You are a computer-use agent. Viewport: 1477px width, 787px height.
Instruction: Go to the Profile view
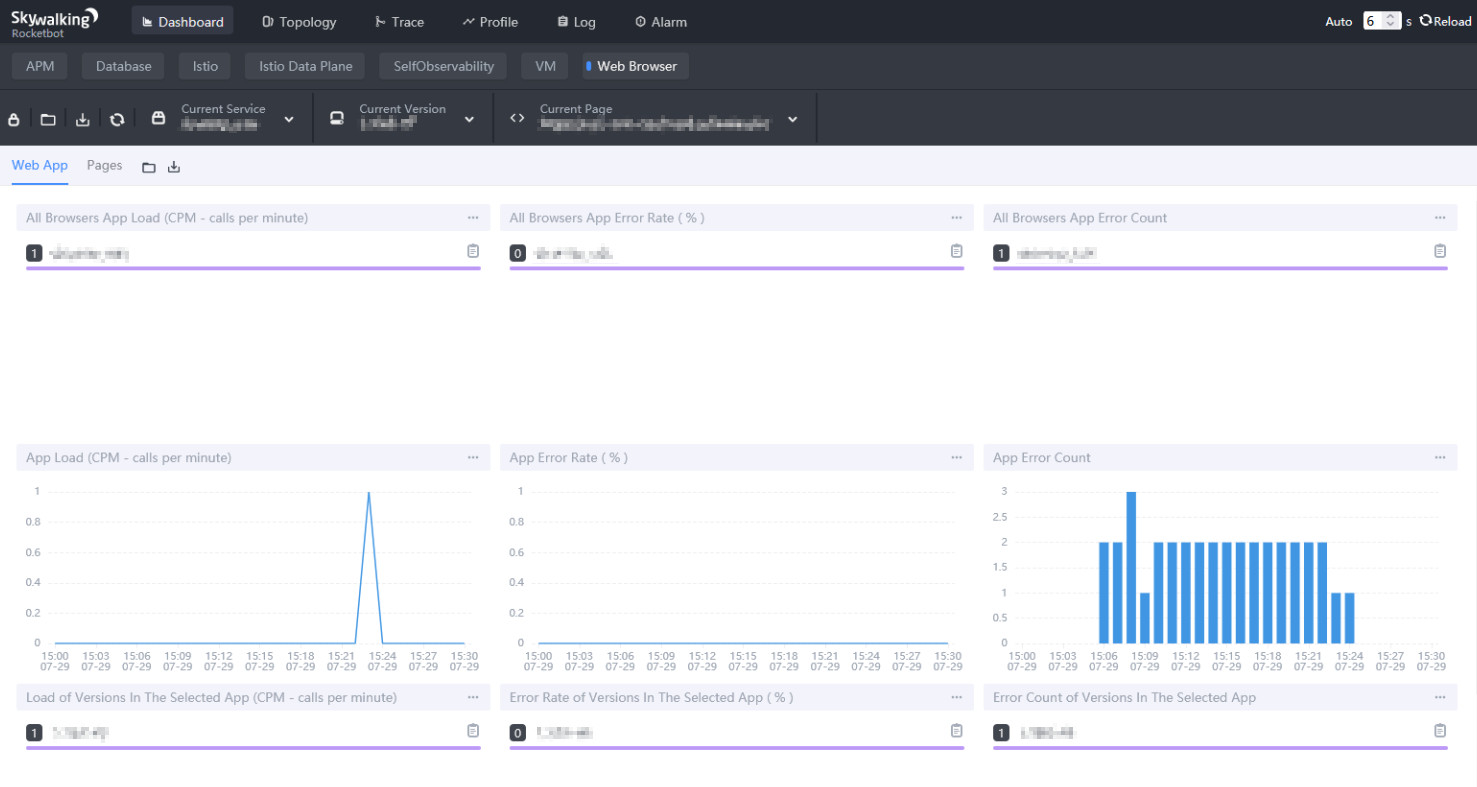click(490, 21)
